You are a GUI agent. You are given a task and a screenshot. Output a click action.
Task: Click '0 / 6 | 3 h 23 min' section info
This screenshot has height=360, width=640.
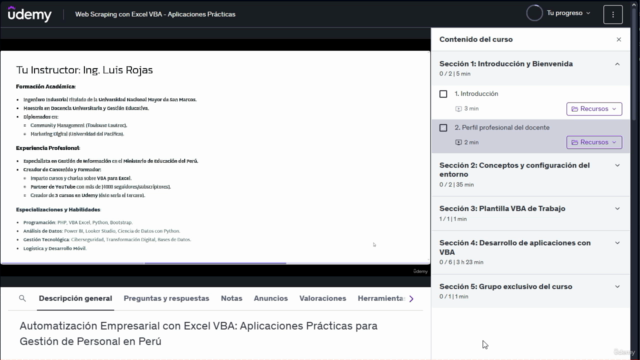(x=461, y=262)
